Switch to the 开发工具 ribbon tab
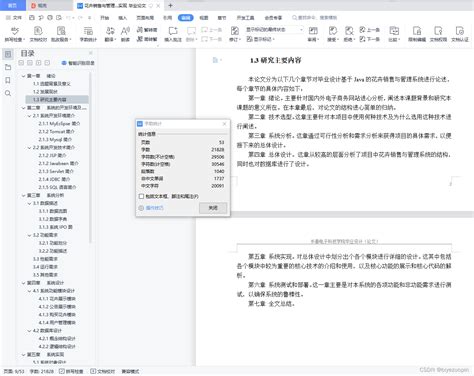 pos(245,18)
